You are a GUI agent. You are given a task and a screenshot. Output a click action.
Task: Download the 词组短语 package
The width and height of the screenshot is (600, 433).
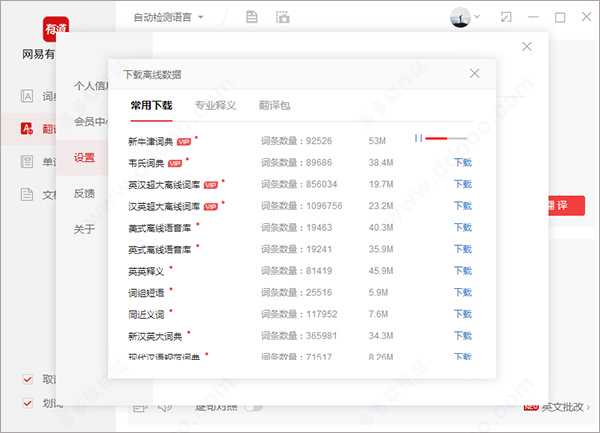click(463, 293)
